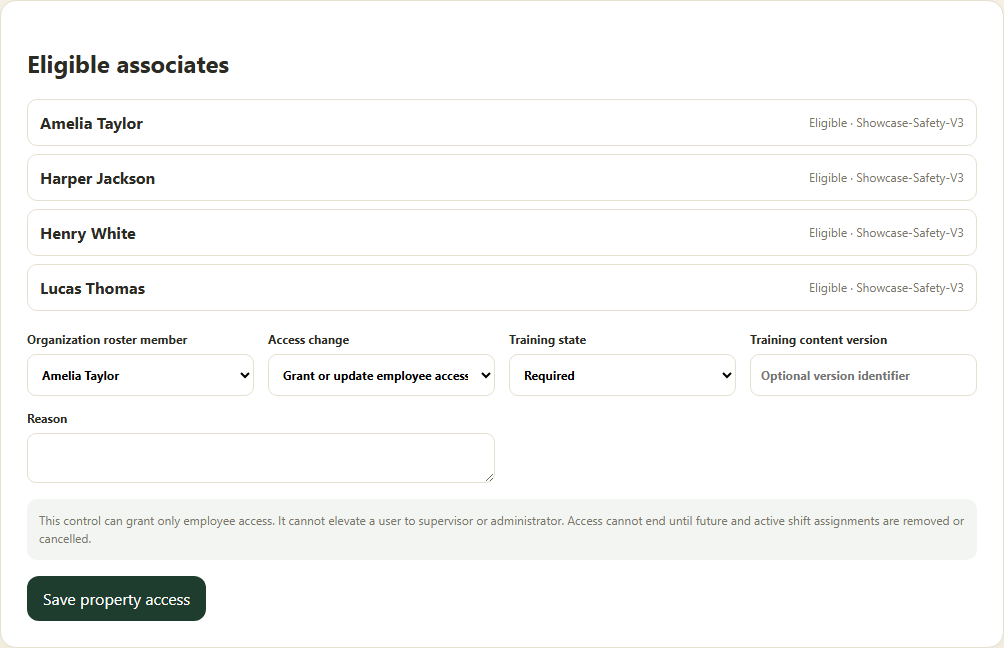Open the Organization roster member dropdown
The image size is (1004, 648).
[x=140, y=375]
